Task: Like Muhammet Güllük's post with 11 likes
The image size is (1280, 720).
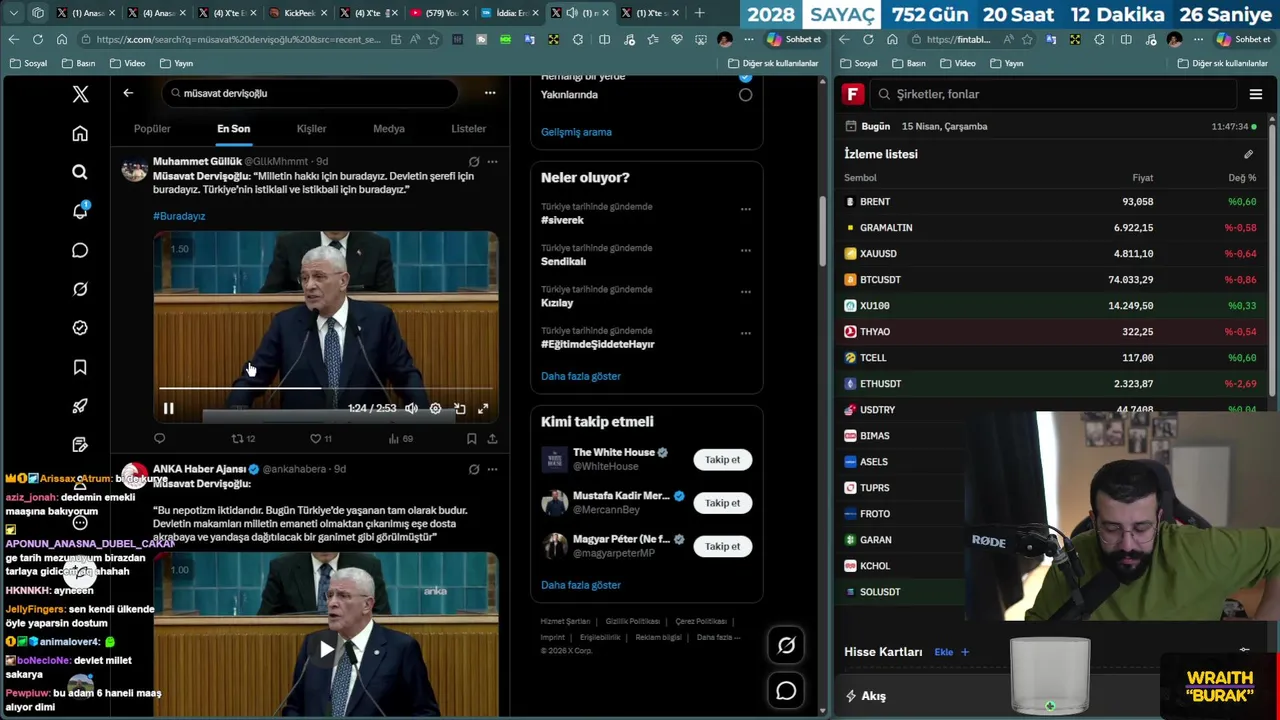Action: click(321, 438)
